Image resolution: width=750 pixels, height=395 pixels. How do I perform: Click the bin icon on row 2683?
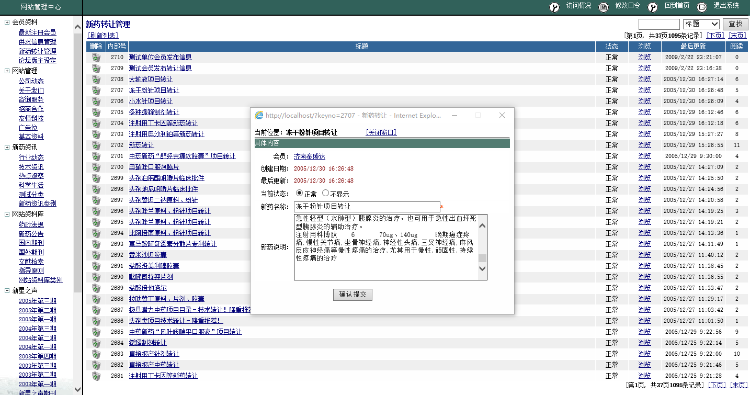point(96,354)
